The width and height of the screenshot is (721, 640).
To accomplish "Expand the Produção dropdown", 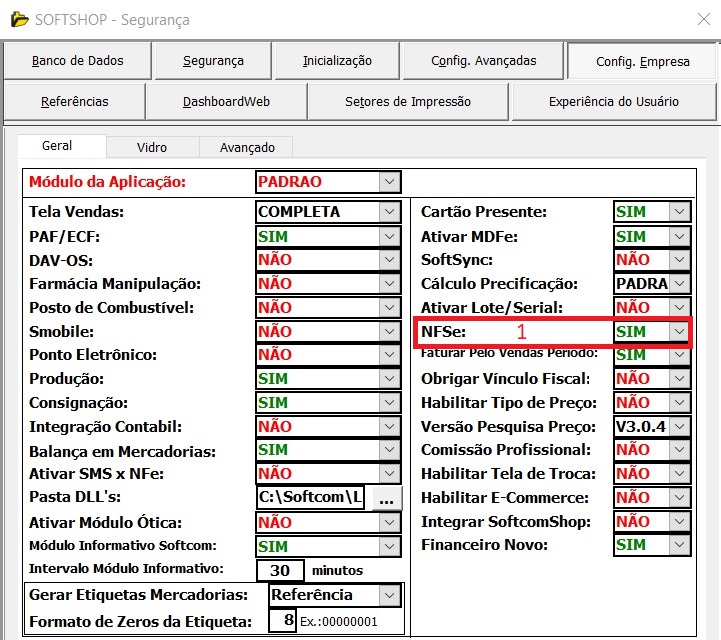I will point(389,378).
